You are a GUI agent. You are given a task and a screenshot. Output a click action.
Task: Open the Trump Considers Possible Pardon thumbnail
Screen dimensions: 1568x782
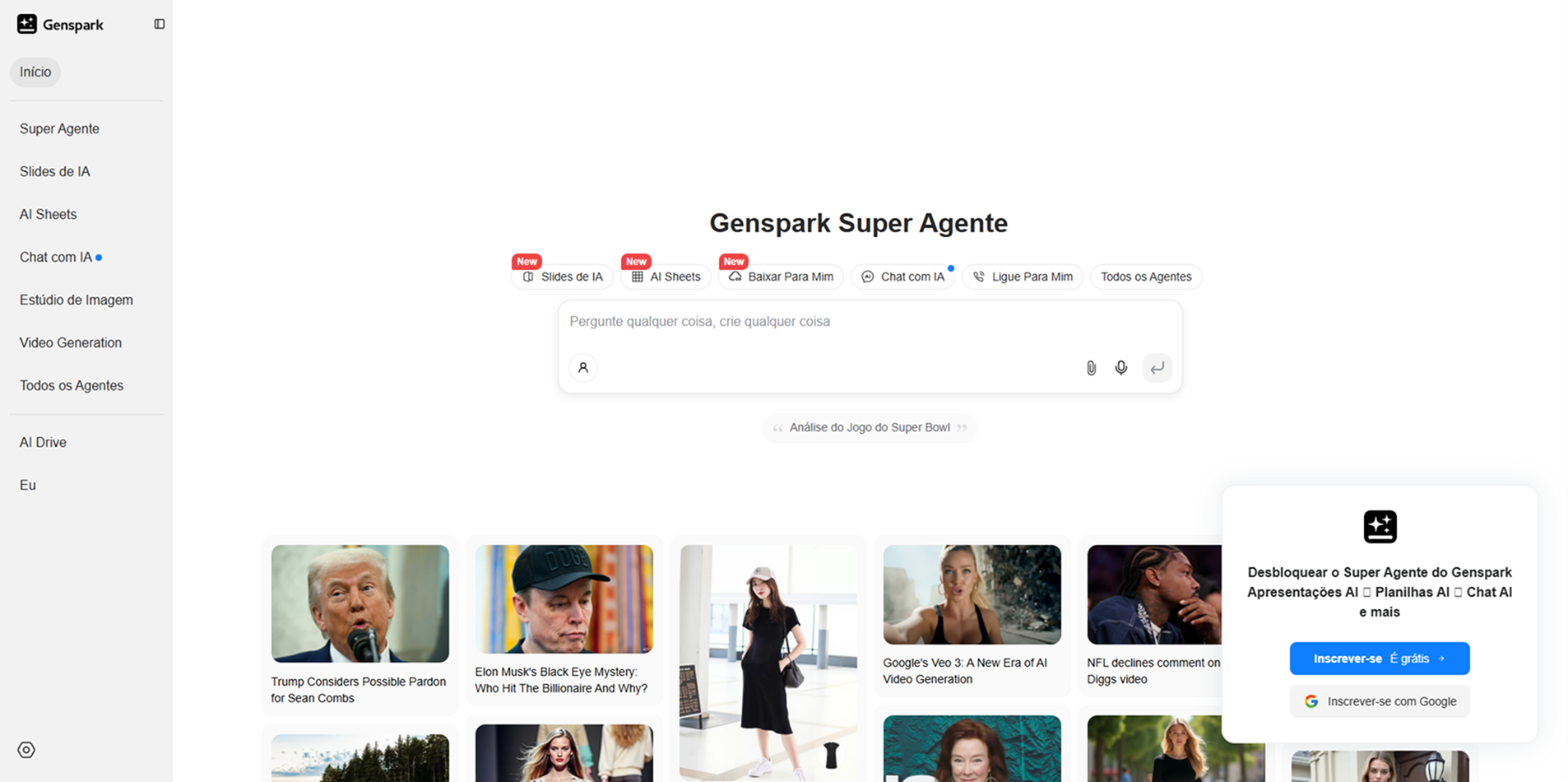pyautogui.click(x=360, y=603)
